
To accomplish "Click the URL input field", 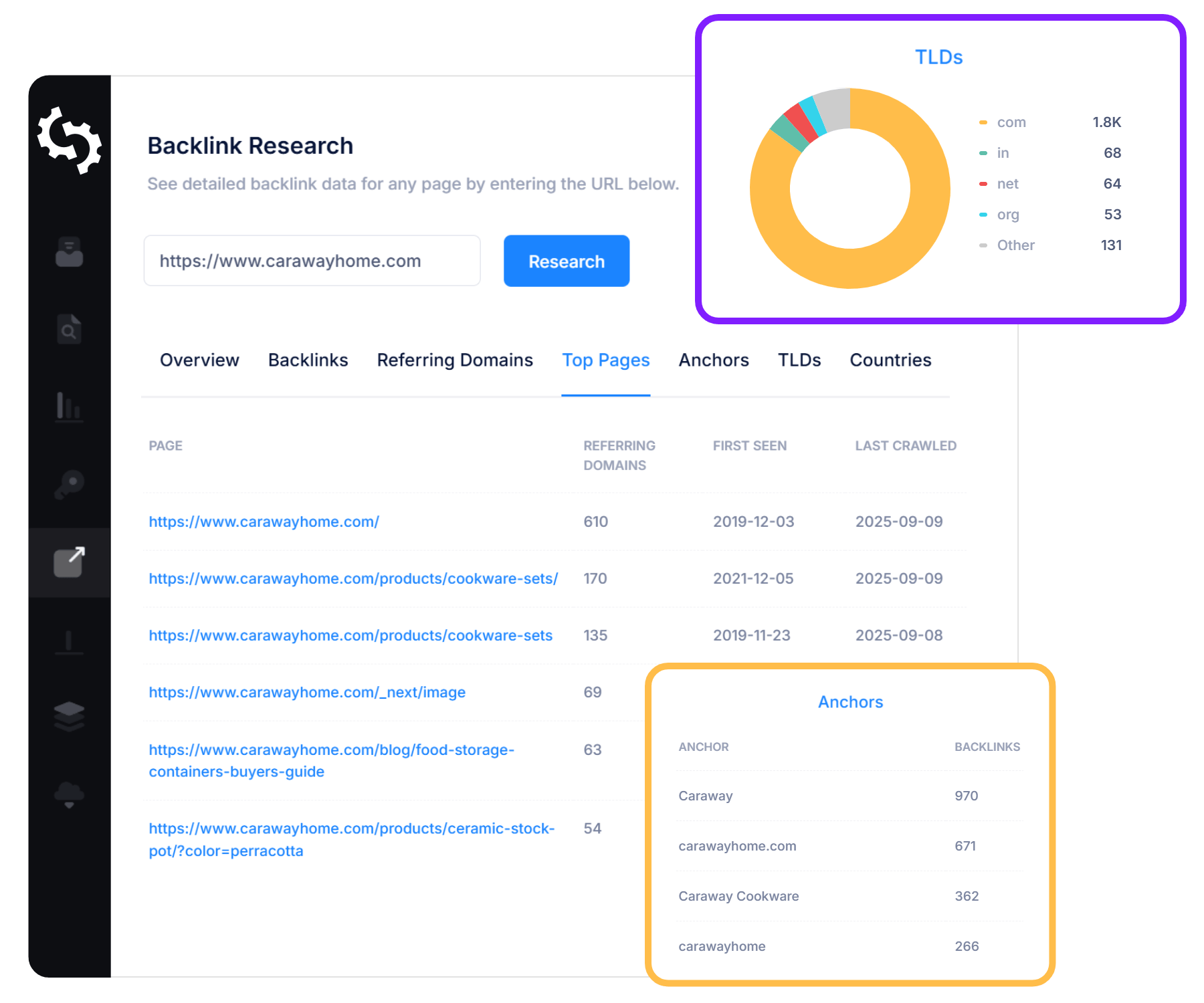I will click(x=312, y=261).
